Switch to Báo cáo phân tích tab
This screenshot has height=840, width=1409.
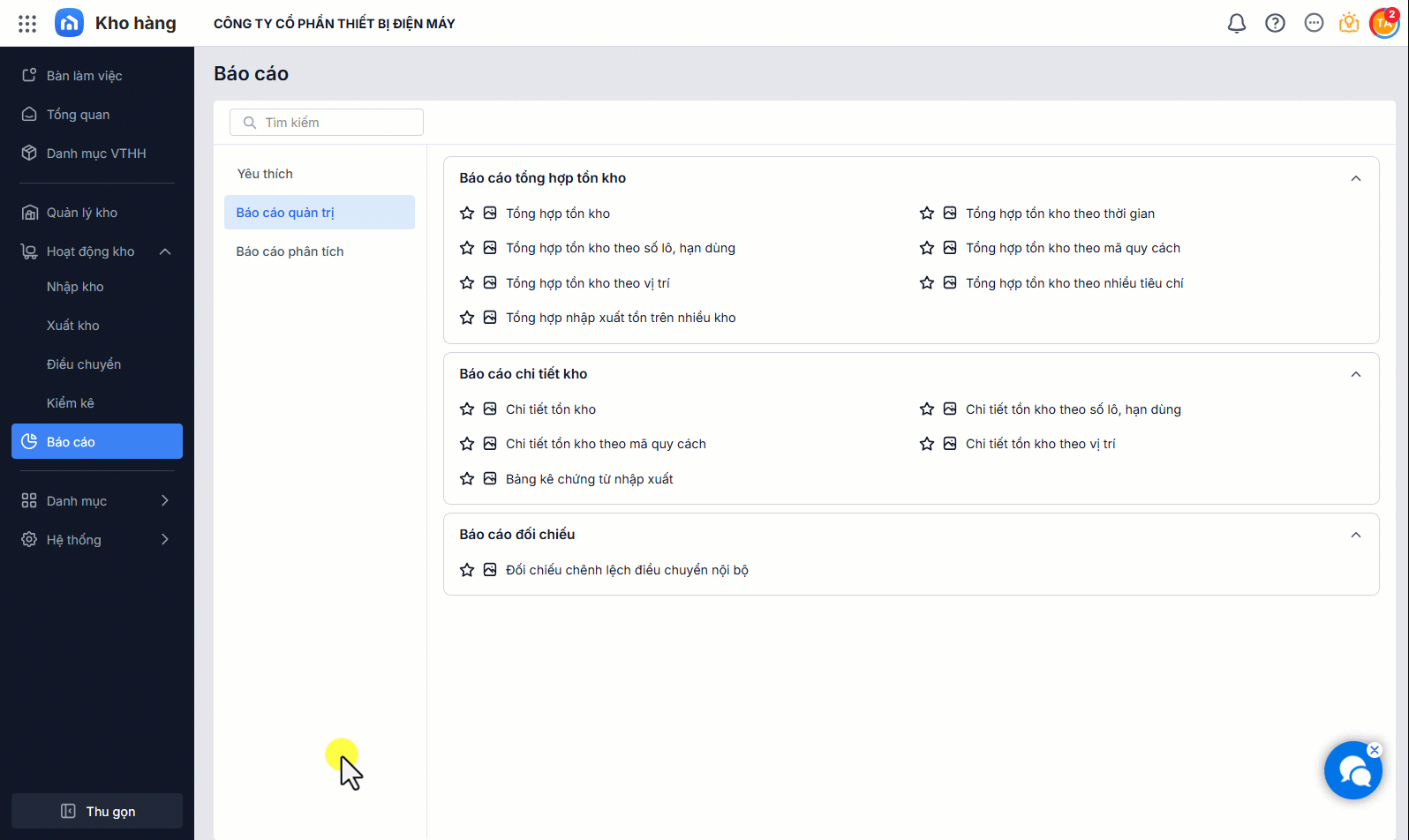290,251
